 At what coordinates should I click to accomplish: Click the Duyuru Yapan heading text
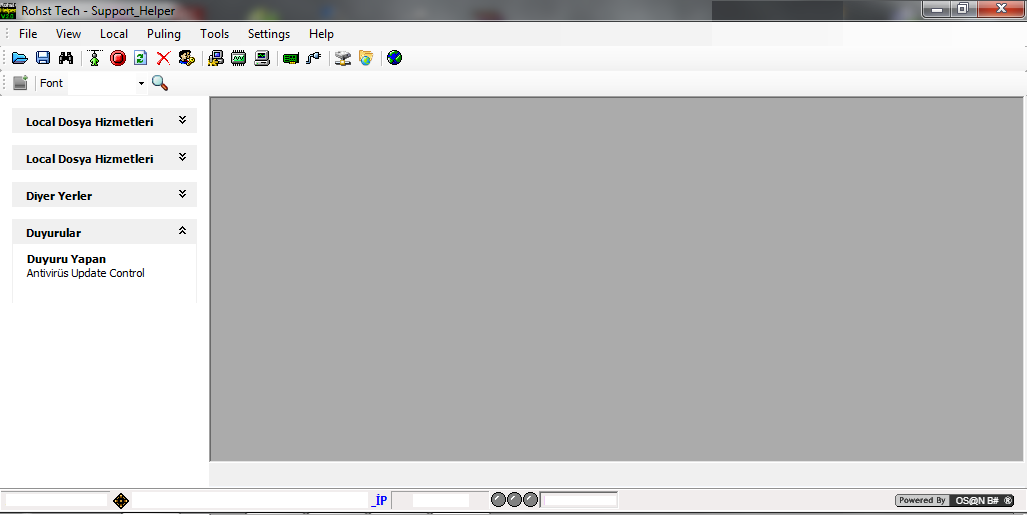66,259
